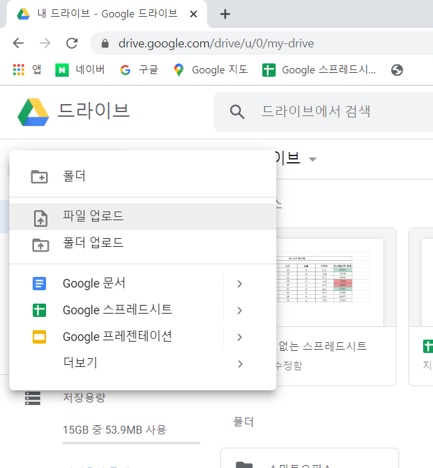Open the apps grid bookmark icon
The width and height of the screenshot is (433, 468).
click(19, 70)
